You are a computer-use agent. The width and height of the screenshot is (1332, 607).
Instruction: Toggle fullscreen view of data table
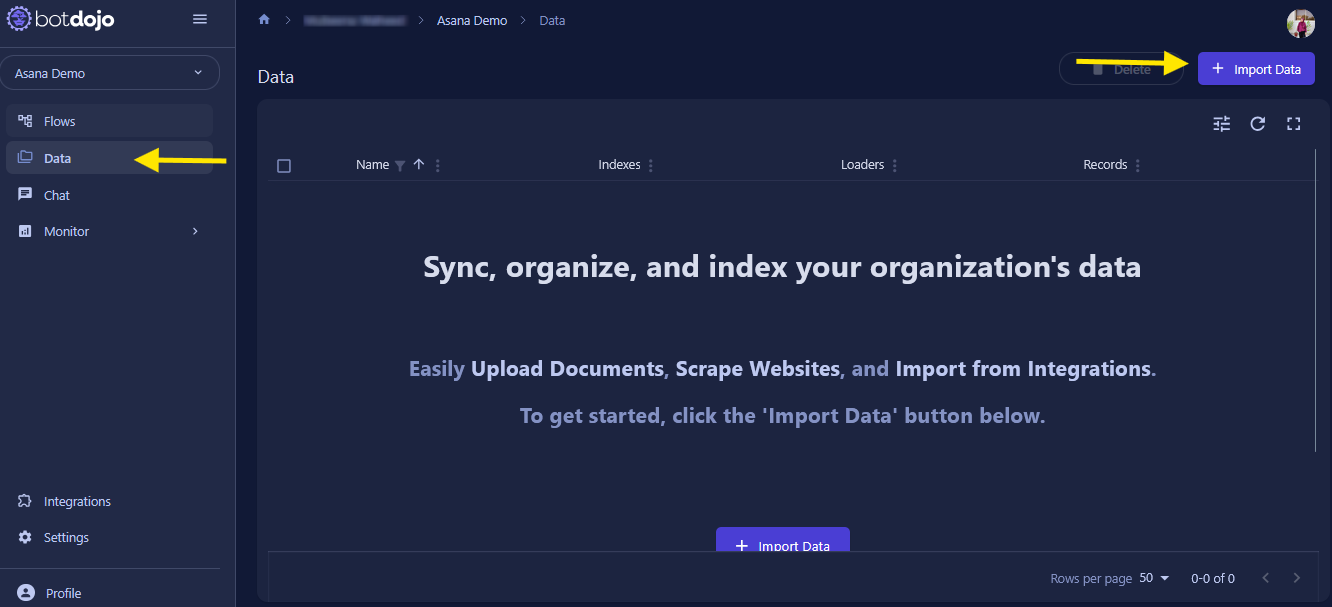1294,124
